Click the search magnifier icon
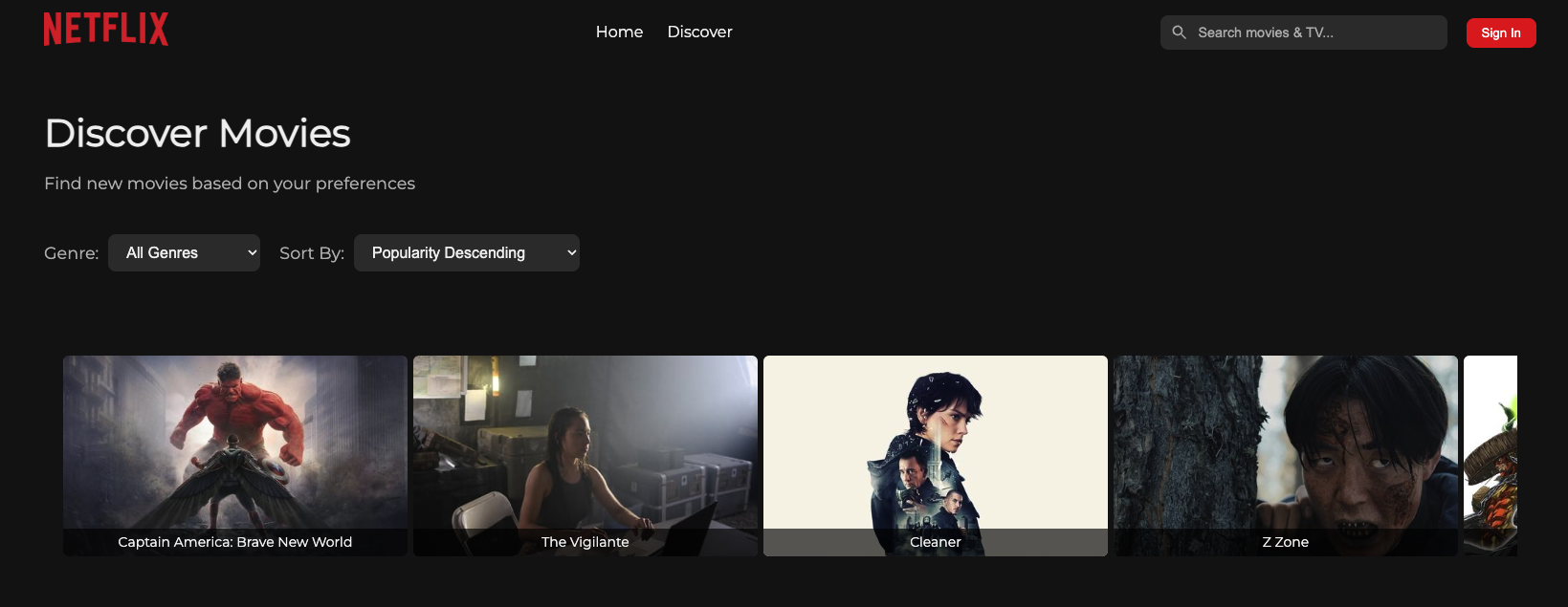1568x607 pixels. [1180, 33]
